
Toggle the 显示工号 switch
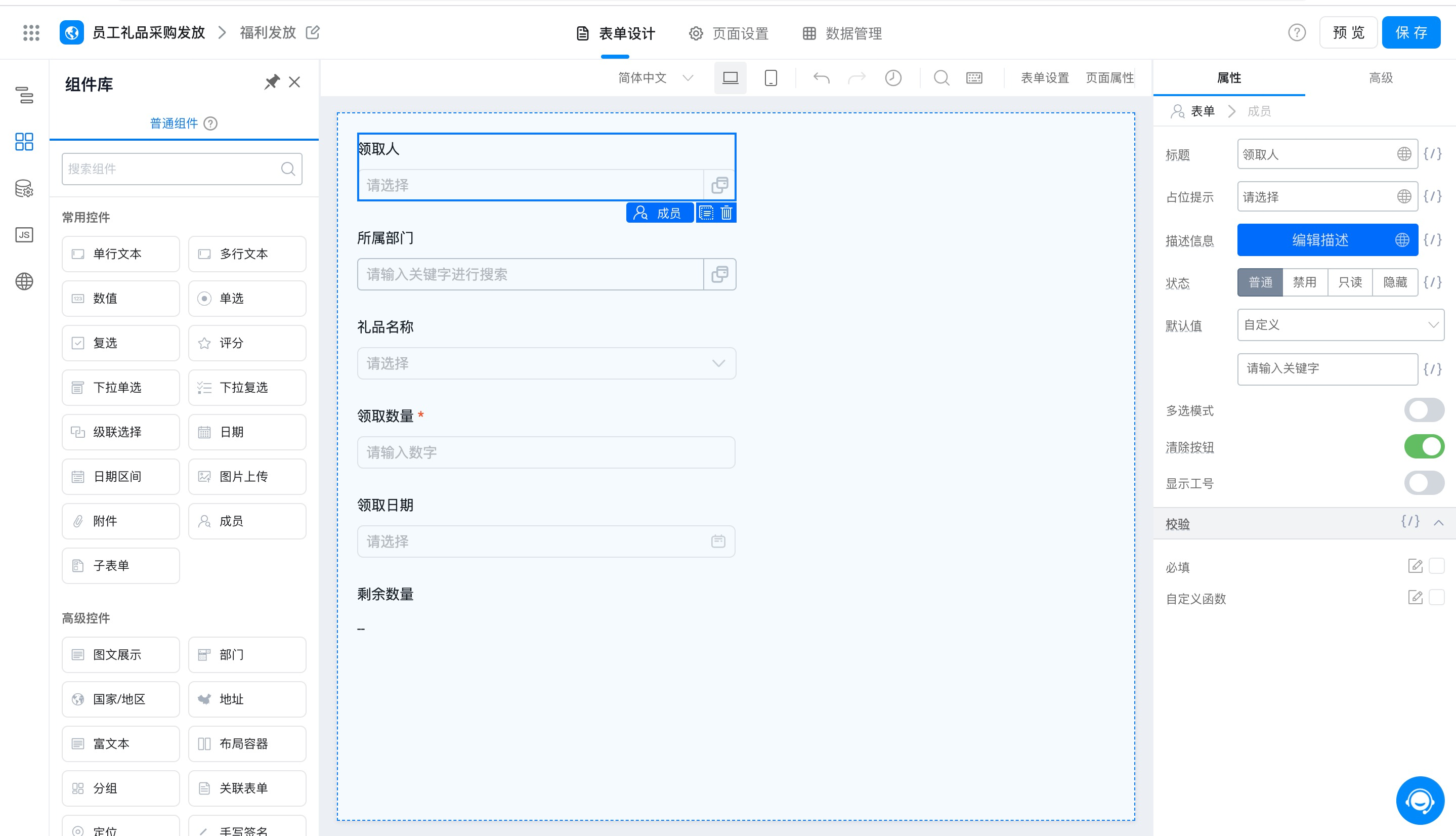(x=1424, y=483)
